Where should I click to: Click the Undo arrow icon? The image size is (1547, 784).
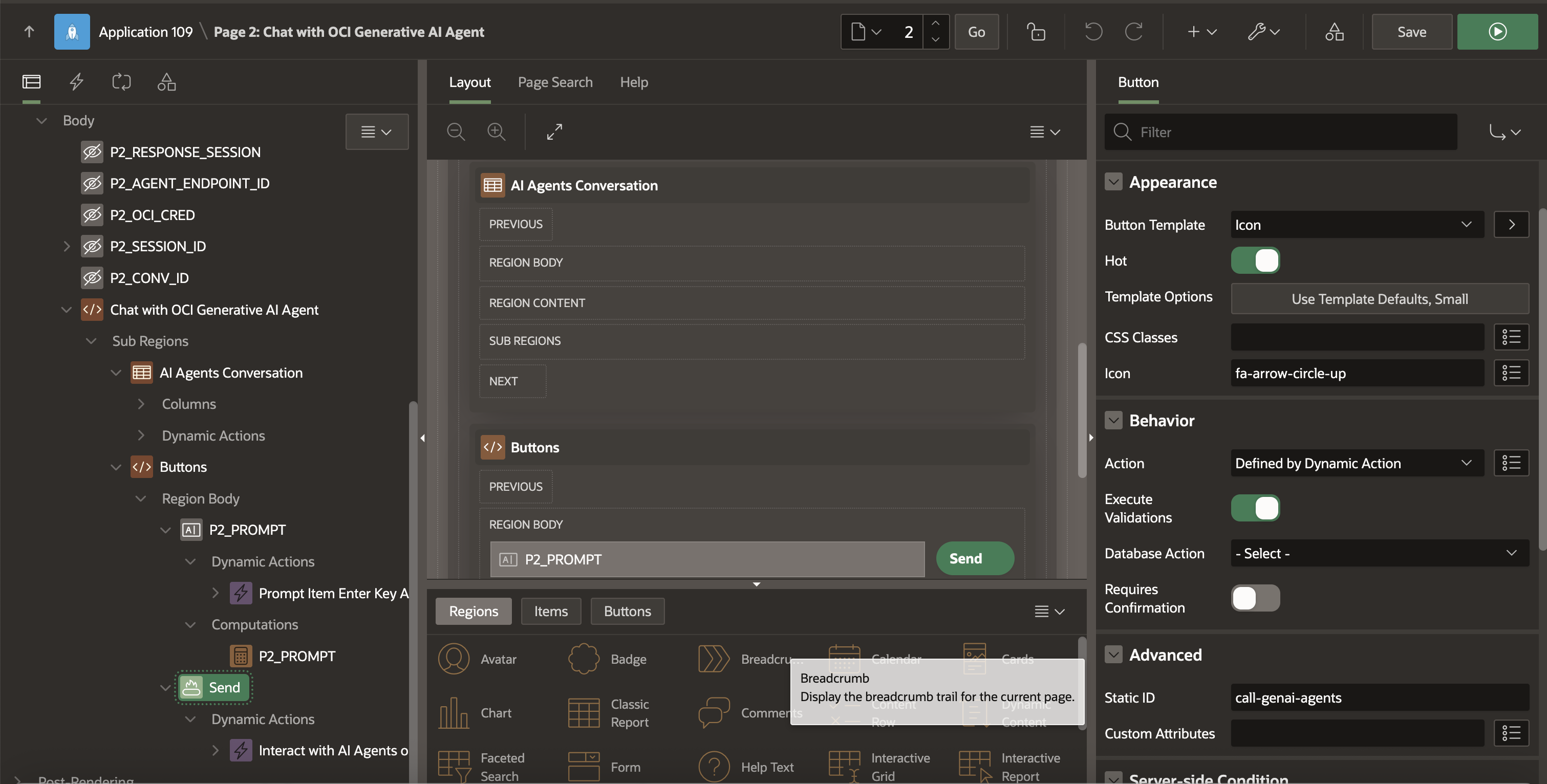[1093, 32]
